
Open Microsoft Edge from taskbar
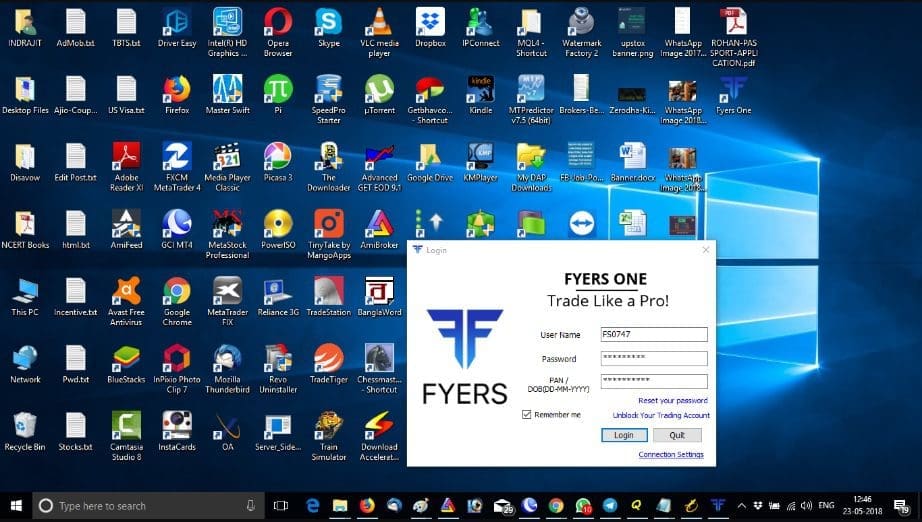(313, 506)
